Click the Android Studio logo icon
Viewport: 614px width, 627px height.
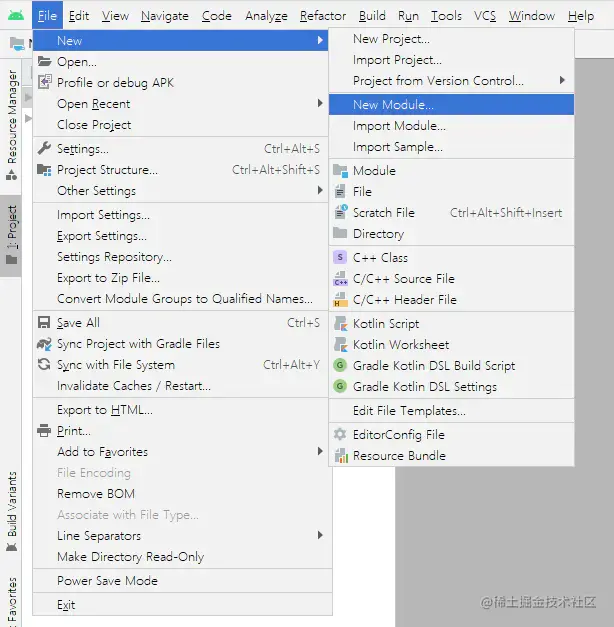(x=16, y=16)
